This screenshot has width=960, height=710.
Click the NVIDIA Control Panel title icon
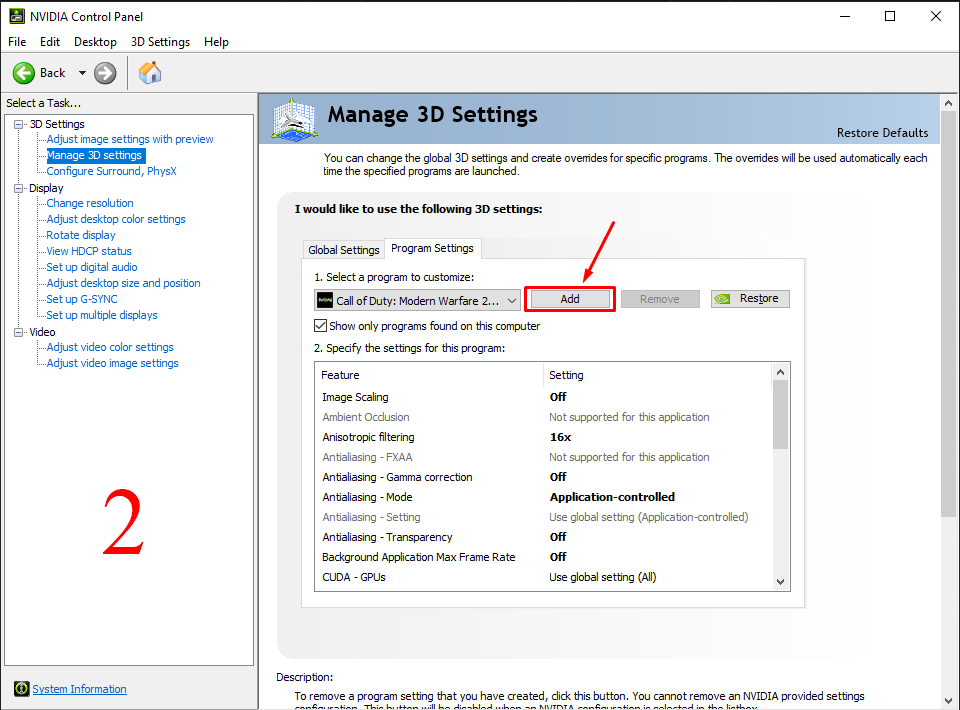point(17,16)
